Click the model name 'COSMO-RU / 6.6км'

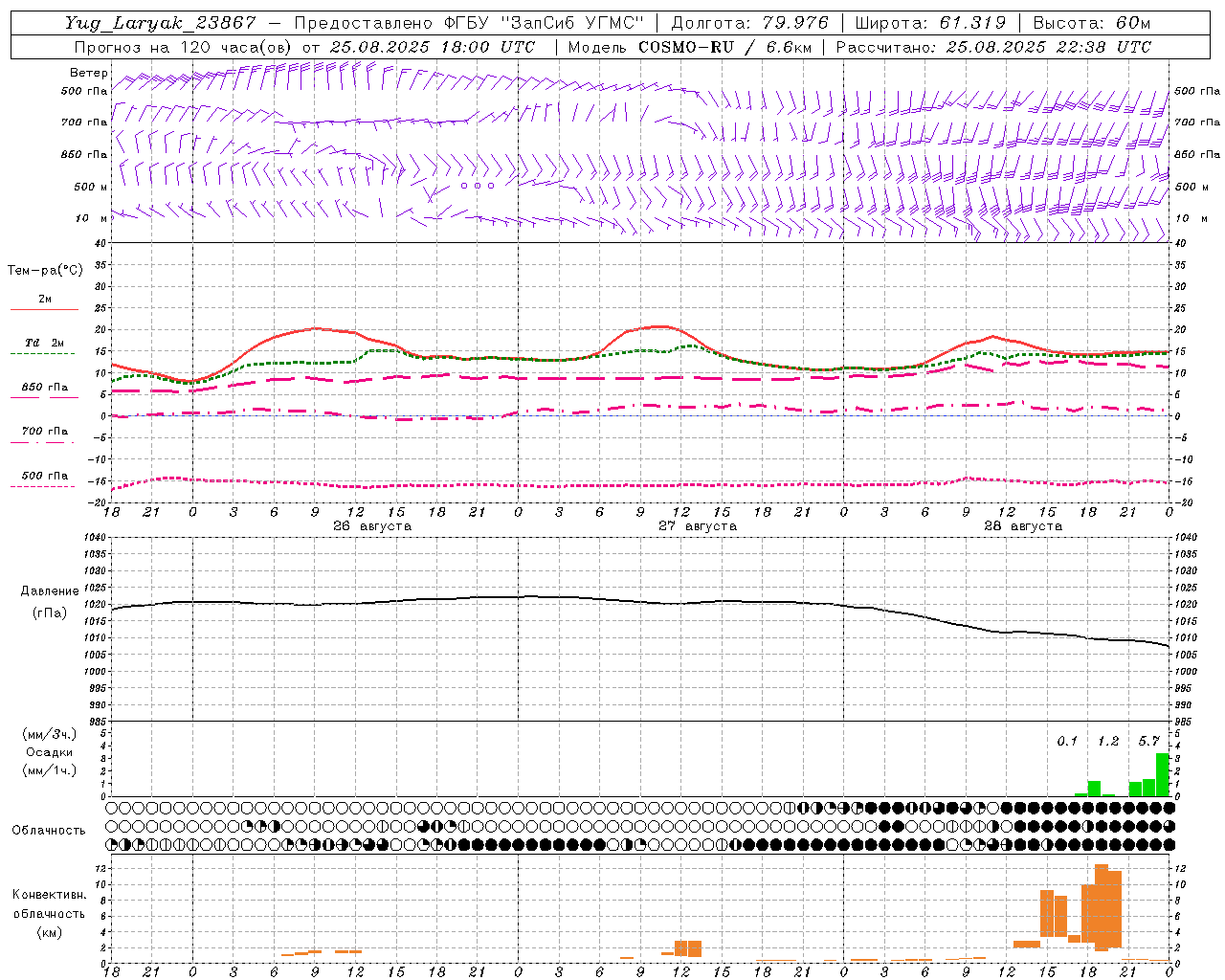coord(724,47)
